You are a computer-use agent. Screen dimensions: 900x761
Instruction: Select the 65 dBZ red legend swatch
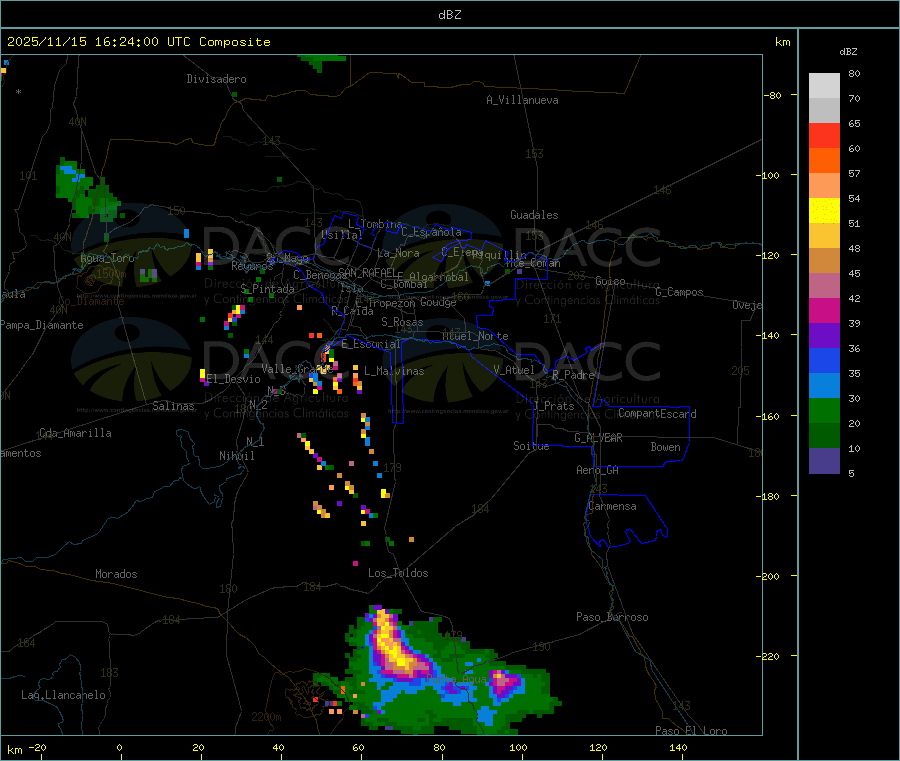824,135
